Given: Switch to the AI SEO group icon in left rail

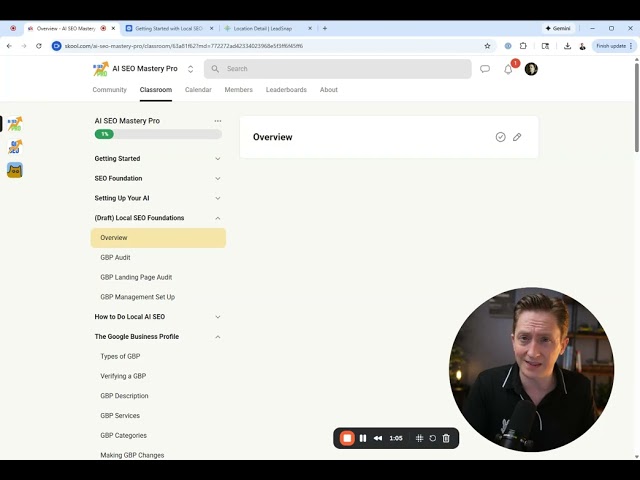Looking at the screenshot, I should [15, 147].
